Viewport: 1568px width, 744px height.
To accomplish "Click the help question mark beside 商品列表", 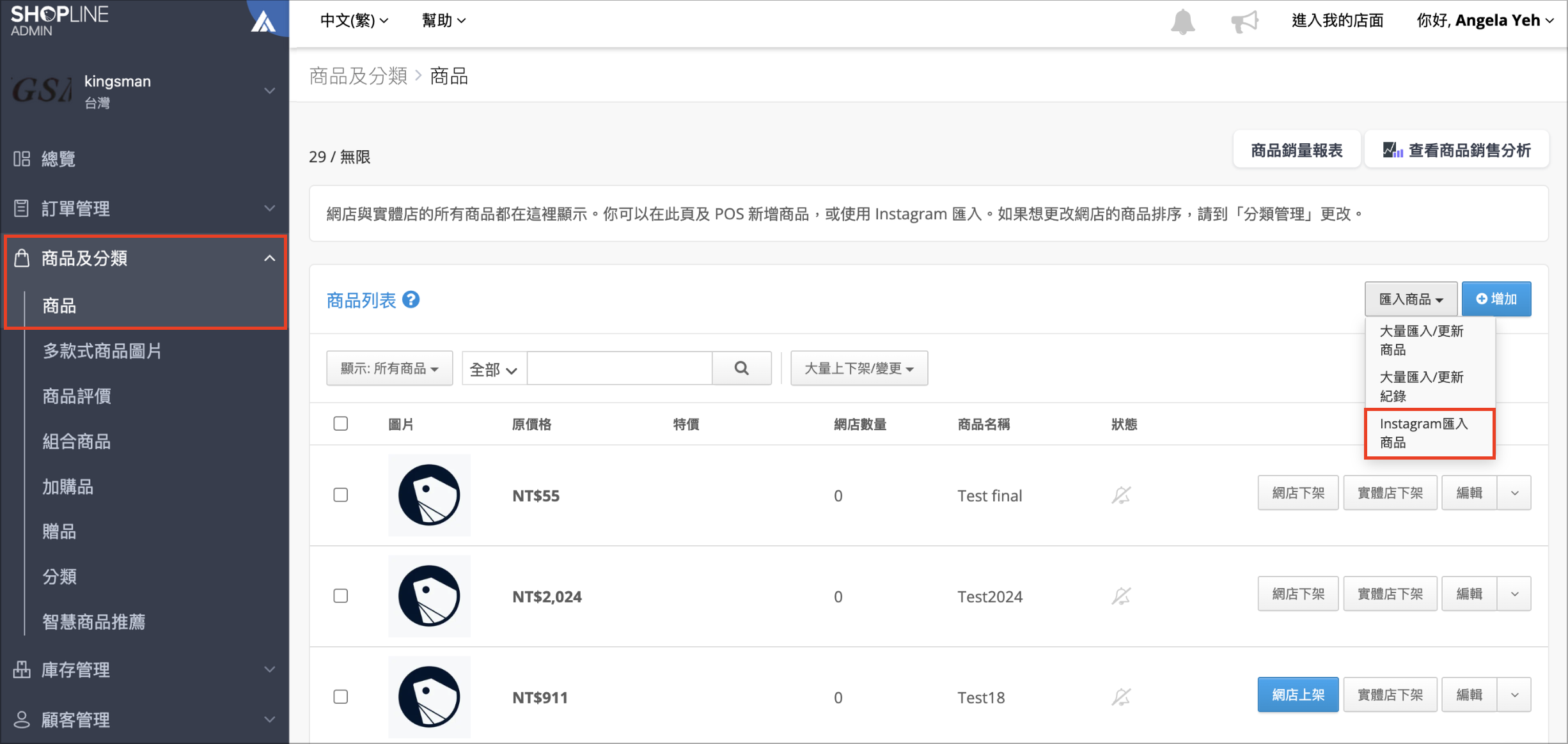I will pyautogui.click(x=411, y=299).
